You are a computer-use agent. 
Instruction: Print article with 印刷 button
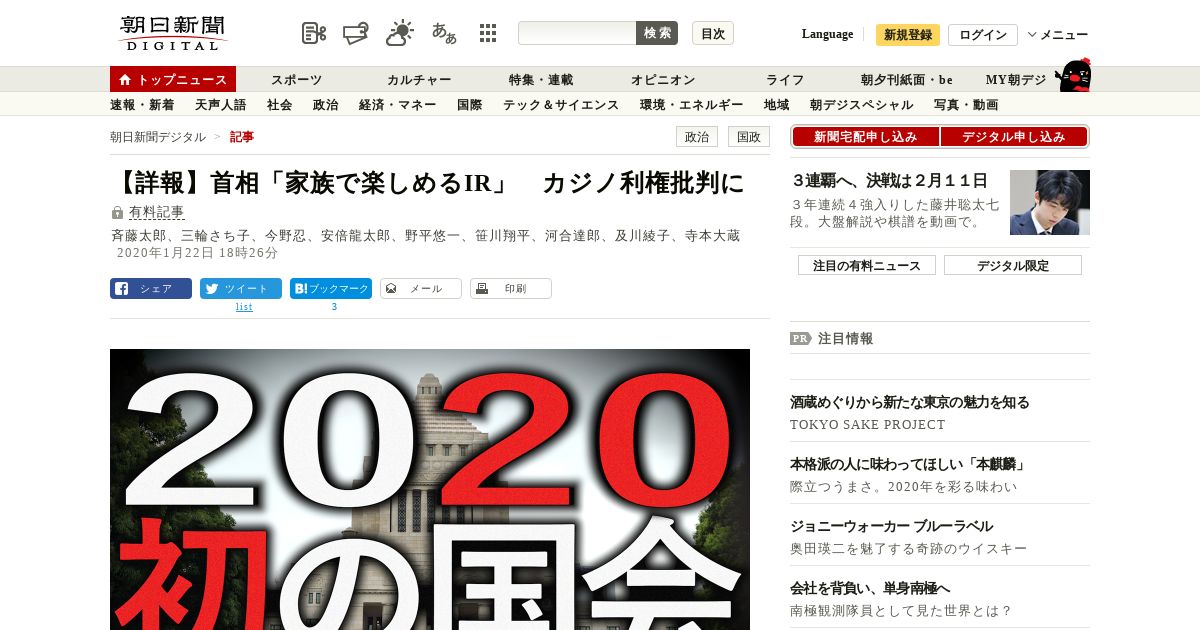coord(511,289)
